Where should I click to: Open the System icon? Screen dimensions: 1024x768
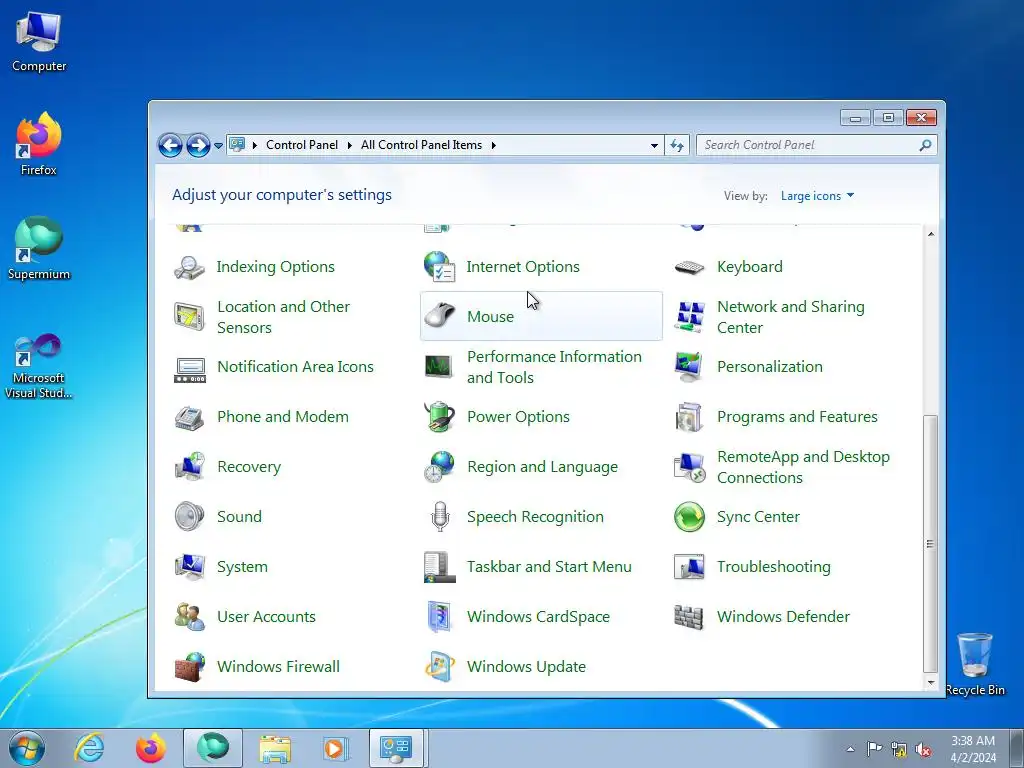(x=189, y=567)
